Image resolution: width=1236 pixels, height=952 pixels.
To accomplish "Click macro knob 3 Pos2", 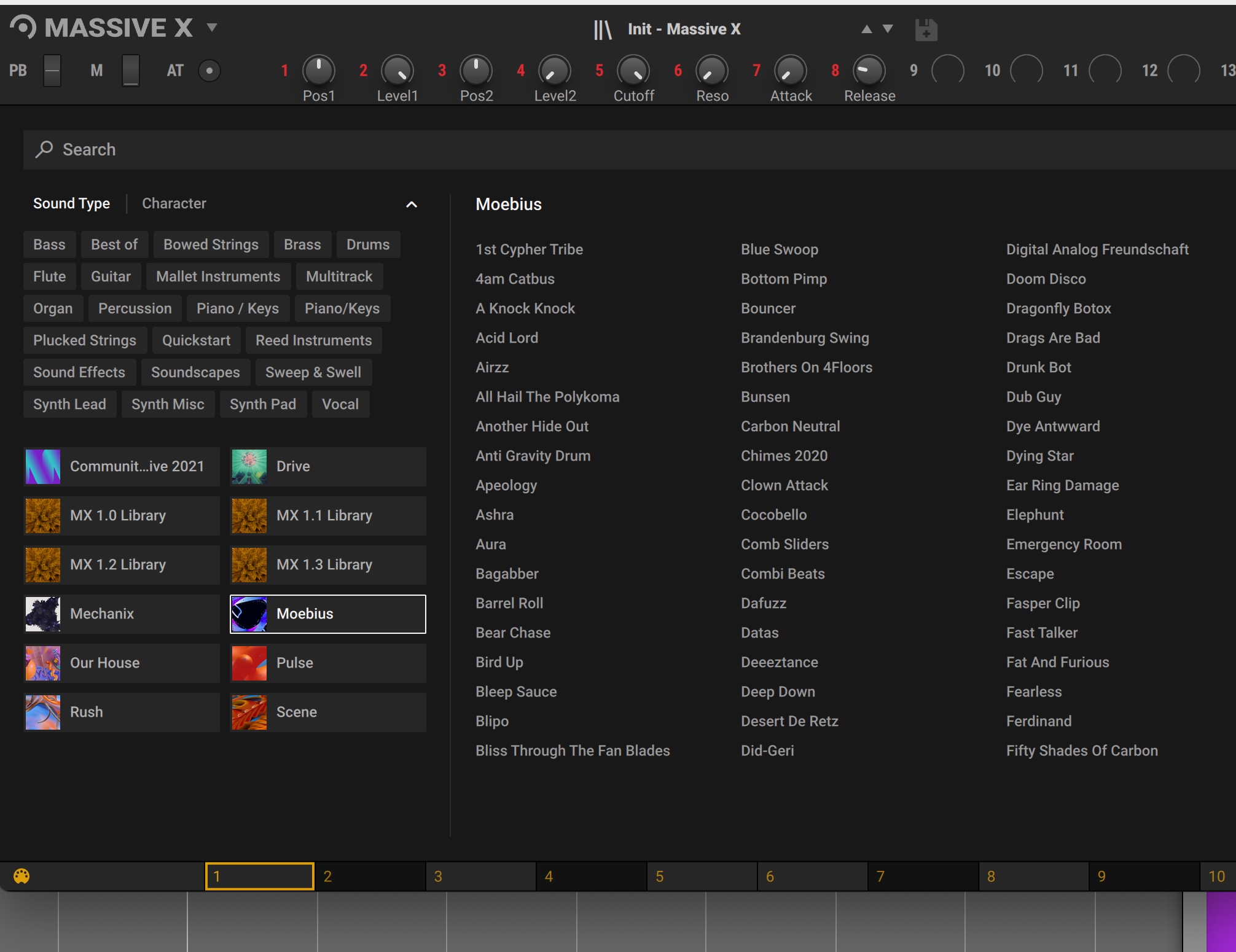I will pyautogui.click(x=476, y=71).
